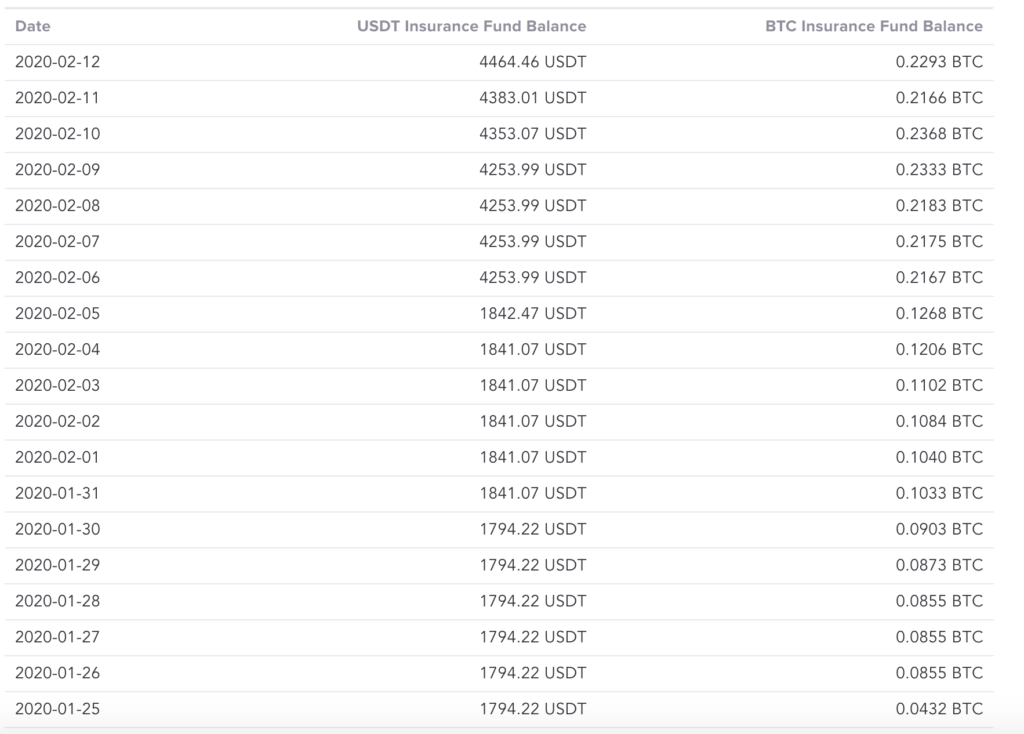Select the 2020-01-25 date cell

pyautogui.click(x=57, y=709)
